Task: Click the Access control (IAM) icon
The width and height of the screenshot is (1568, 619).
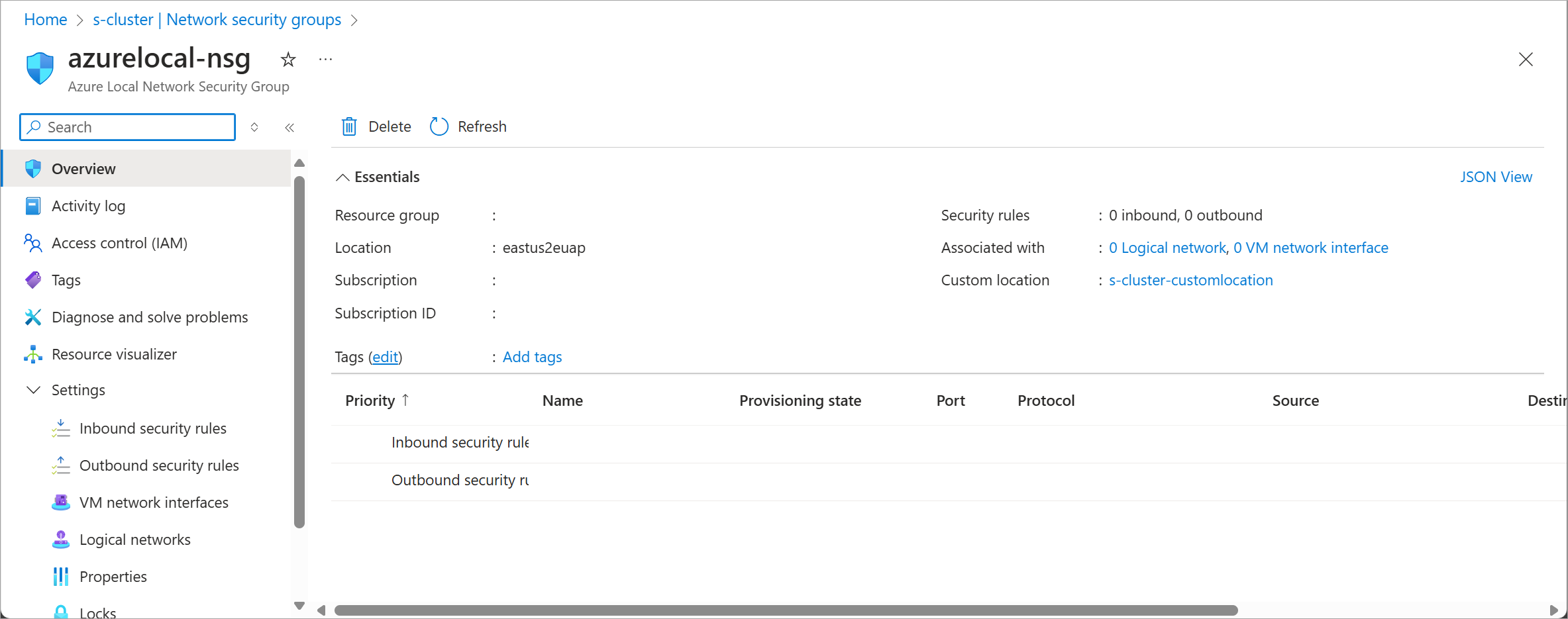Action: pyautogui.click(x=33, y=243)
